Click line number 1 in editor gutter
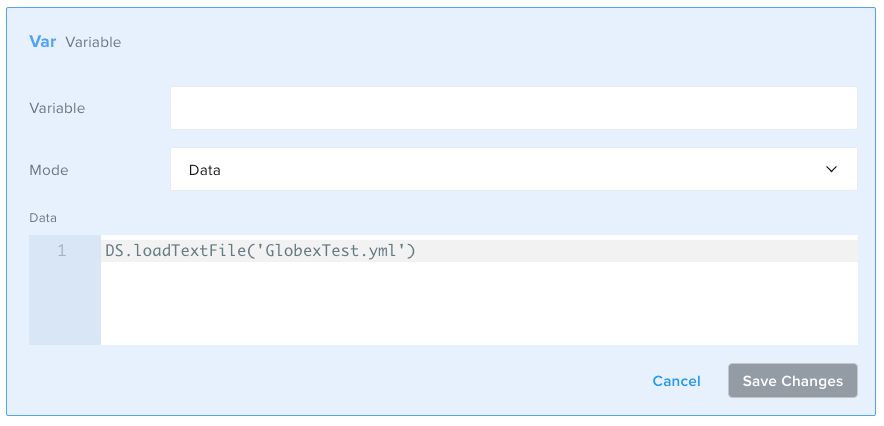The height and width of the screenshot is (426, 884). pos(62,251)
